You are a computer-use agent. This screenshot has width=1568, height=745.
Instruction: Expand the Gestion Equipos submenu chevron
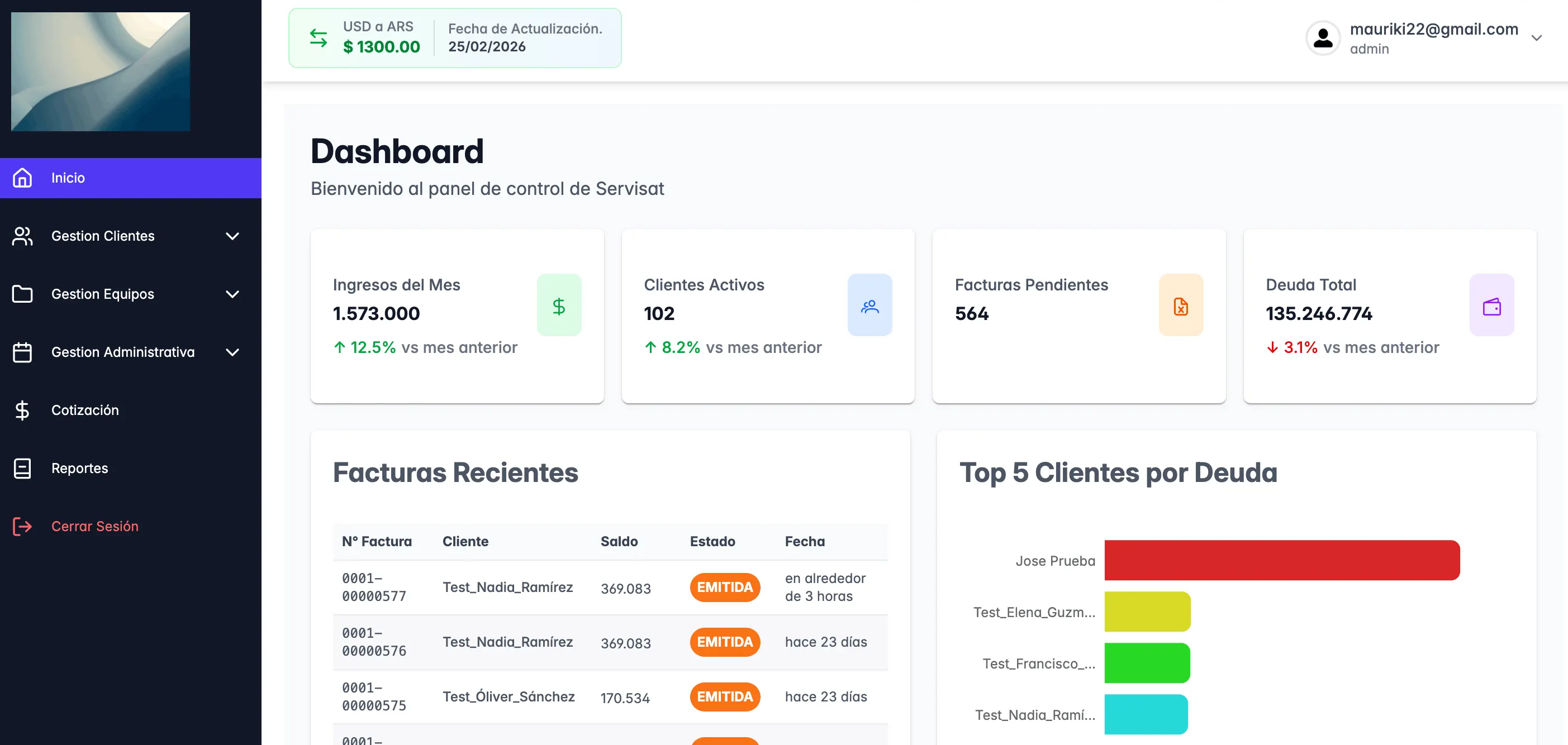coord(232,294)
